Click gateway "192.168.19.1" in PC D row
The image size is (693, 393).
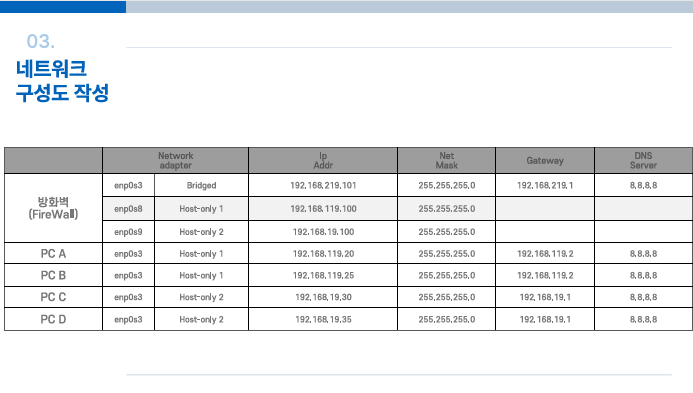click(x=545, y=319)
